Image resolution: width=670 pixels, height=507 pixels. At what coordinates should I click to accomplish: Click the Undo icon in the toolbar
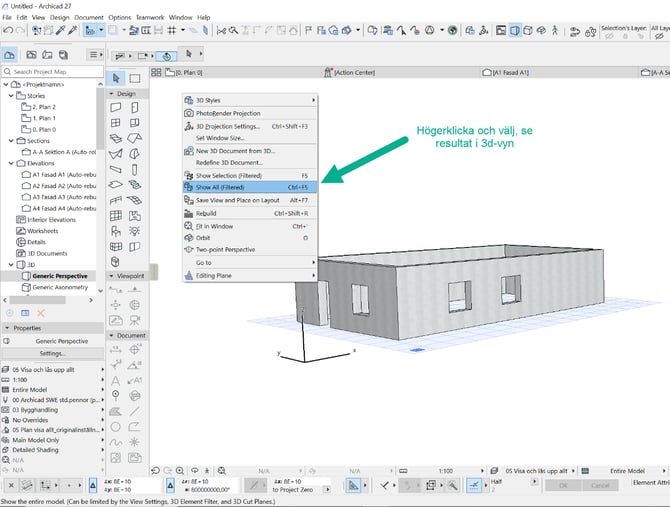tap(8, 32)
